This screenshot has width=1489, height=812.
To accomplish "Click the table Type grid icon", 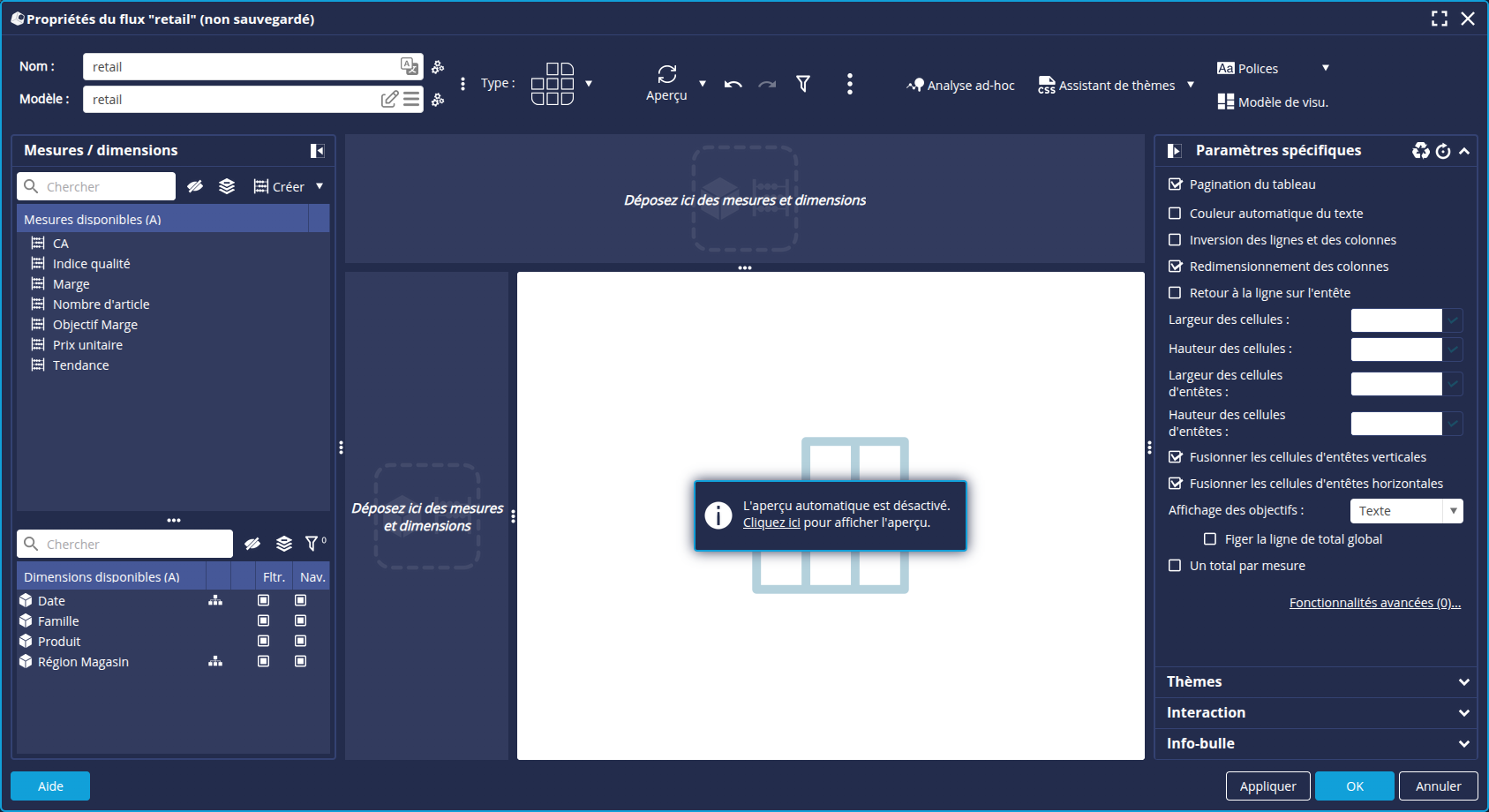I will 553,84.
